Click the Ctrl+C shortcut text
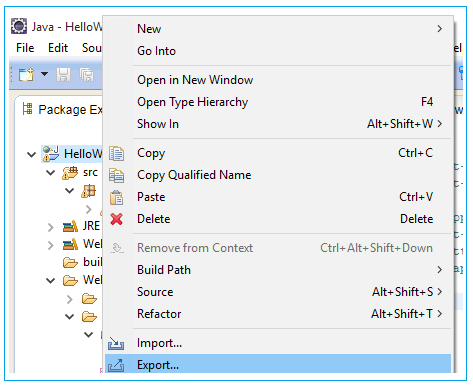The width and height of the screenshot is (473, 389). click(x=416, y=153)
